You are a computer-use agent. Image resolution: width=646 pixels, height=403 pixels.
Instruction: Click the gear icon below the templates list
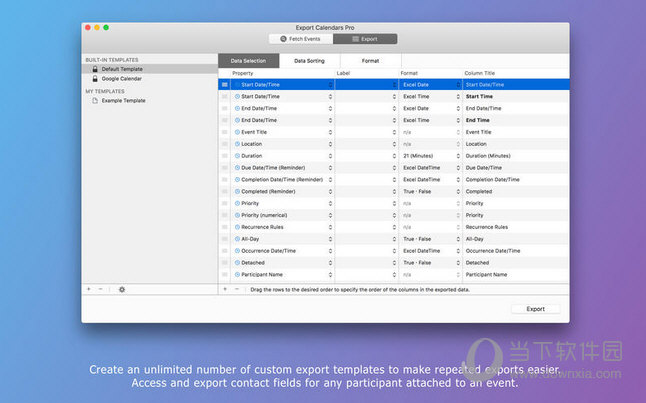coord(122,289)
